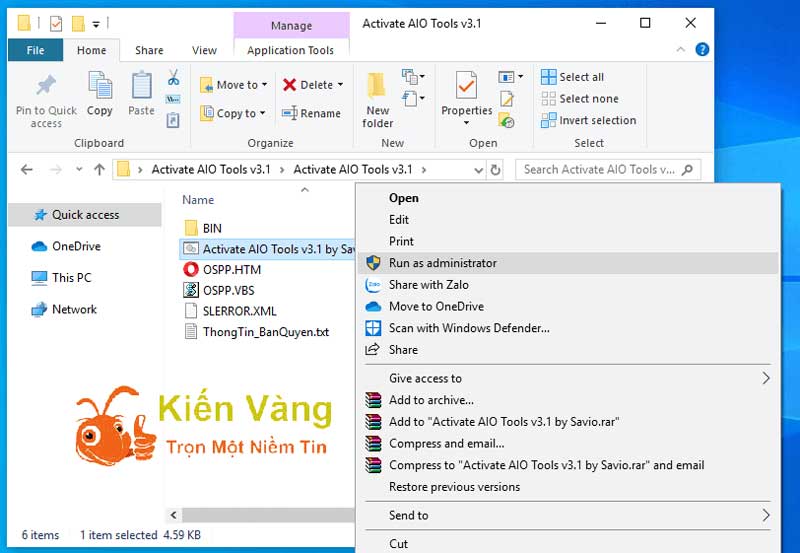Screen dimensions: 800x553
Task: Click the Properties checkmark icon
Action: point(466,85)
